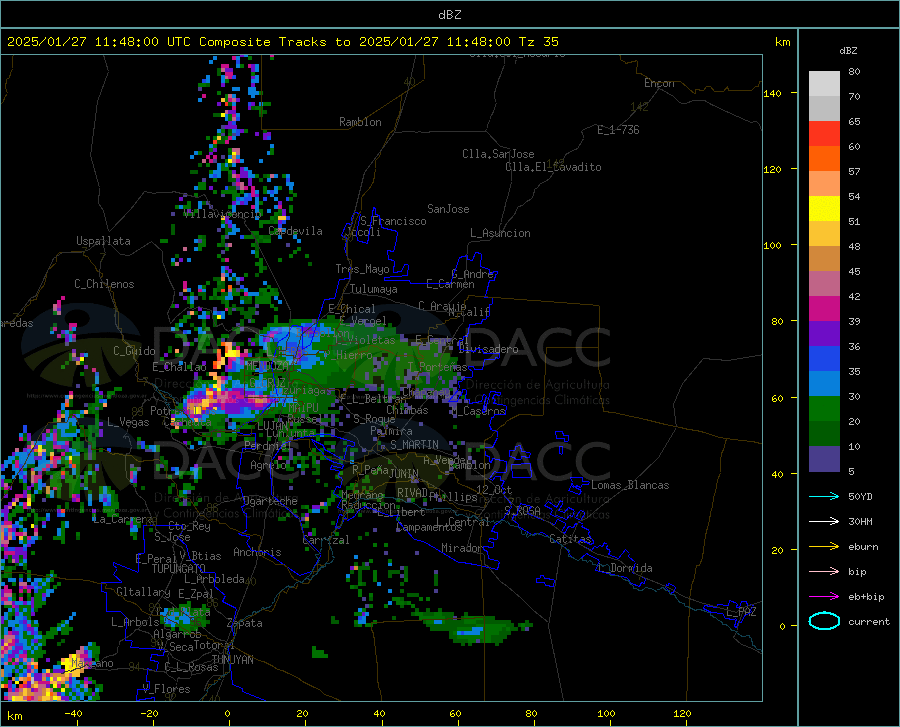Select the light gray 80 dBZ swatch
The width and height of the screenshot is (900, 727).
(824, 83)
